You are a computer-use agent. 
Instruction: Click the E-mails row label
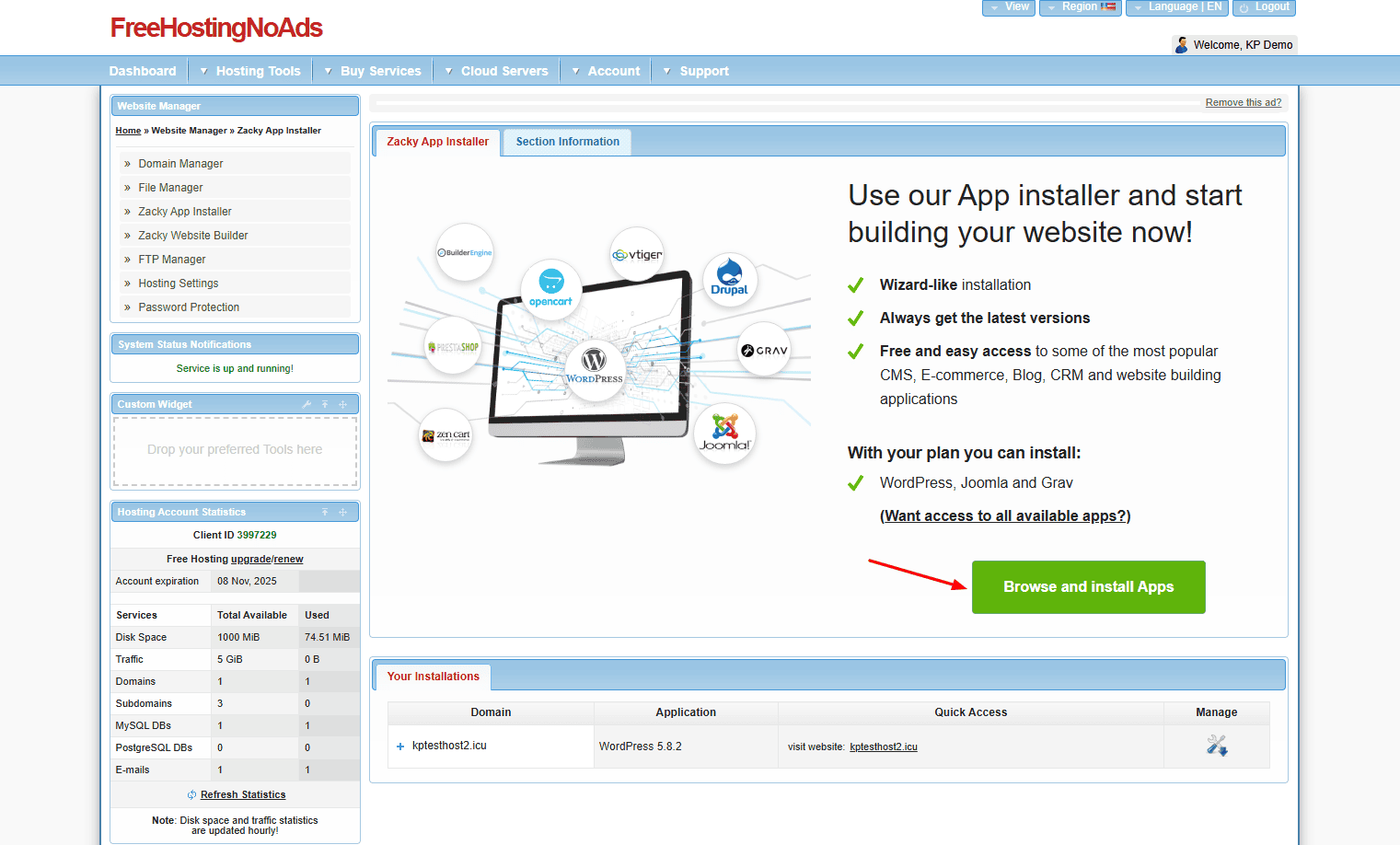[x=133, y=770]
